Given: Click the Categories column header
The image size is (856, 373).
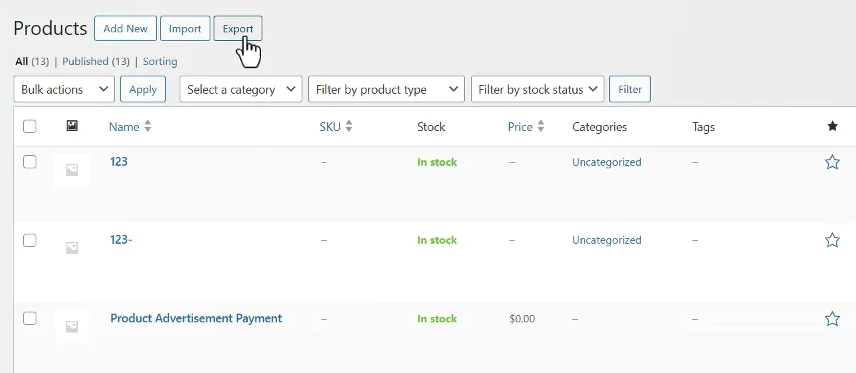Looking at the screenshot, I should pyautogui.click(x=599, y=127).
